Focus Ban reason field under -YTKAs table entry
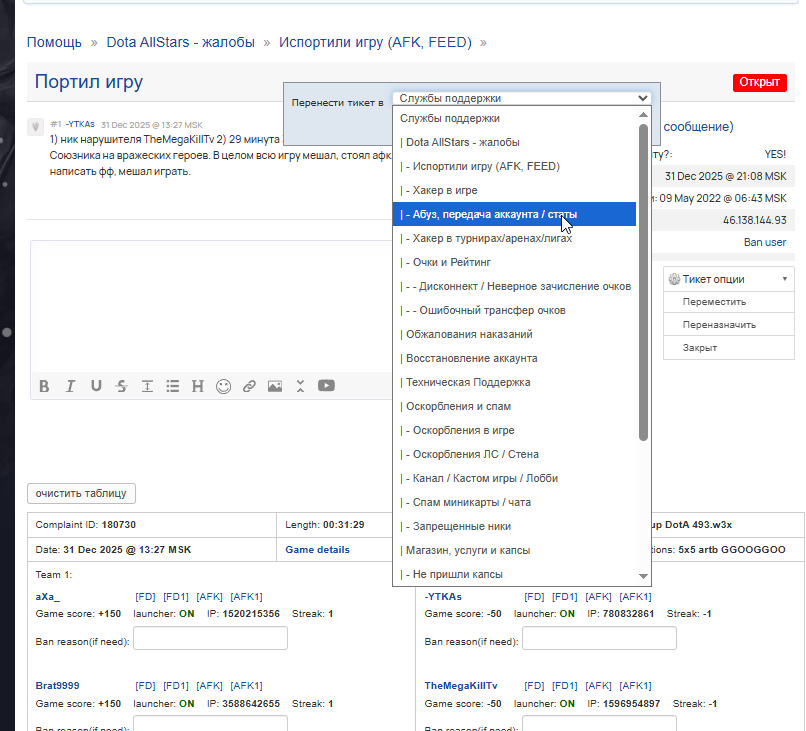This screenshot has width=806, height=731. pos(599,638)
